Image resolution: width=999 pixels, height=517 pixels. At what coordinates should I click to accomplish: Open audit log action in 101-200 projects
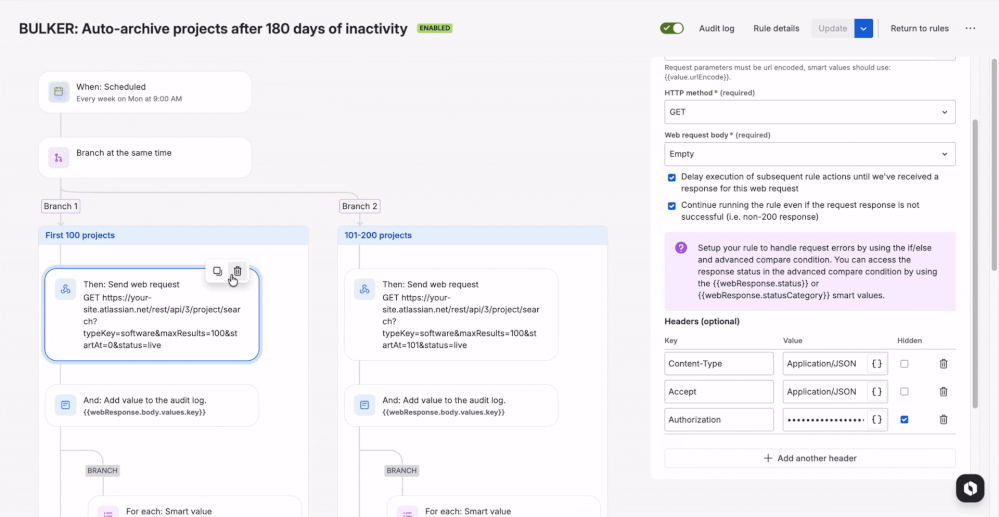pos(451,405)
